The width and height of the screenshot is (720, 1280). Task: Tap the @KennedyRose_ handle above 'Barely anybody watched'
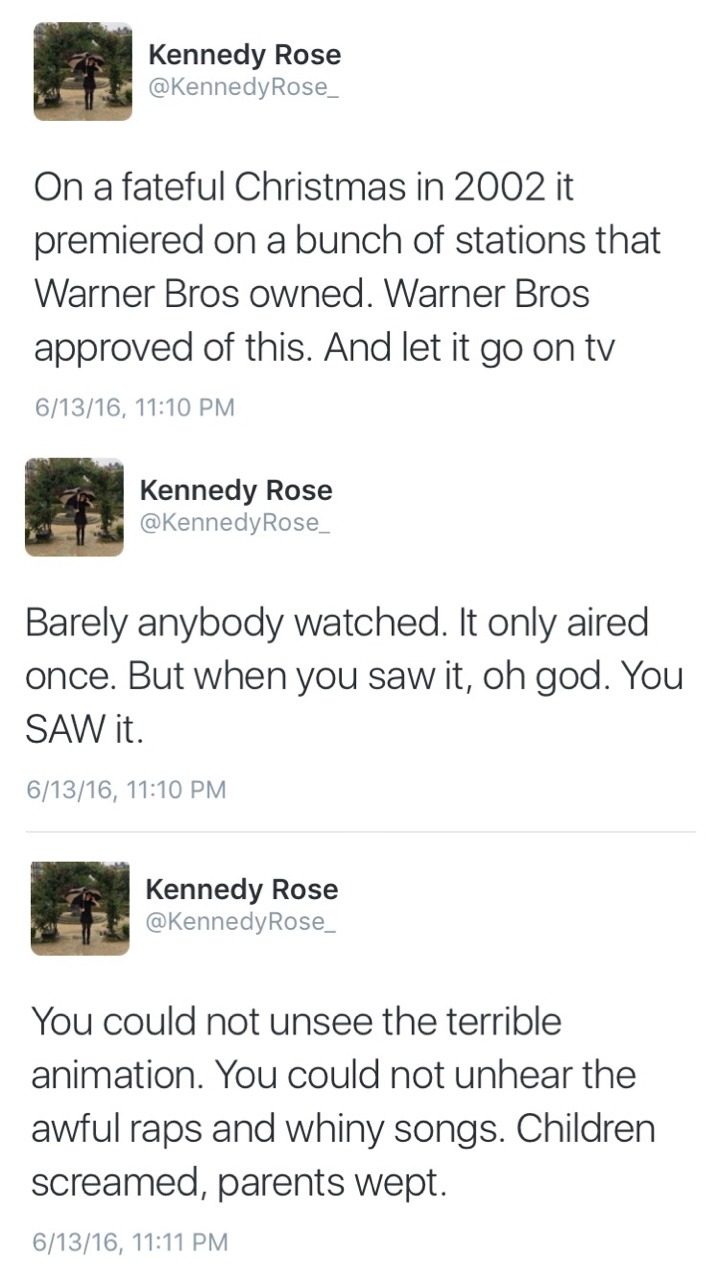[234, 522]
